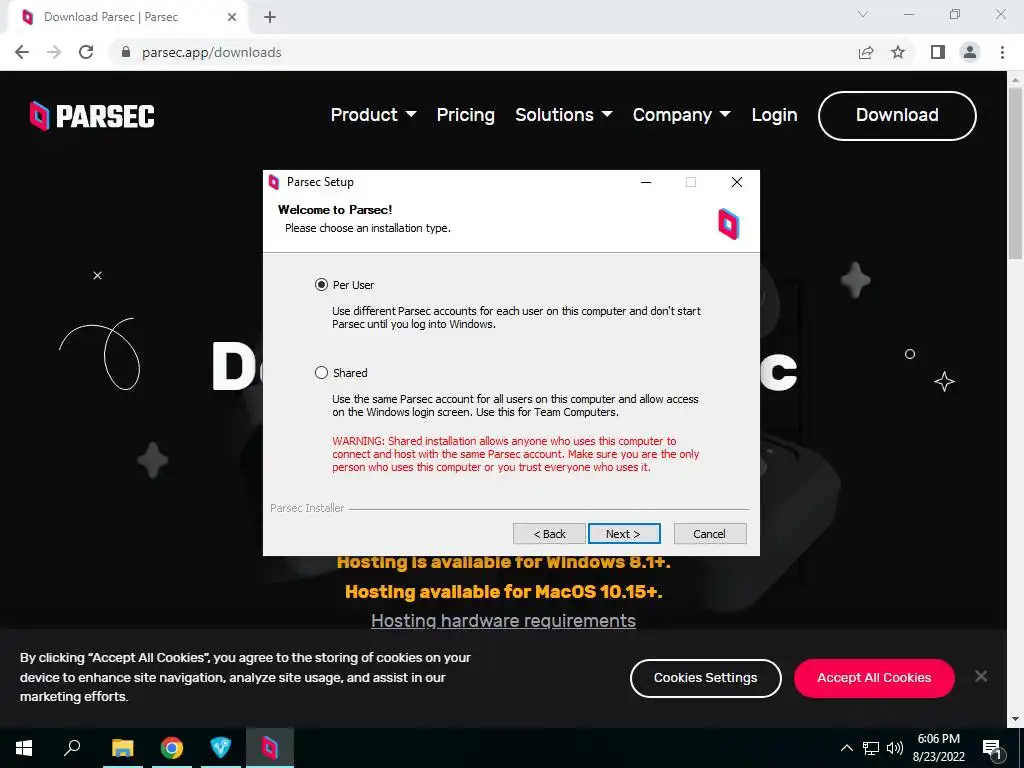View site security lock information

pos(126,52)
